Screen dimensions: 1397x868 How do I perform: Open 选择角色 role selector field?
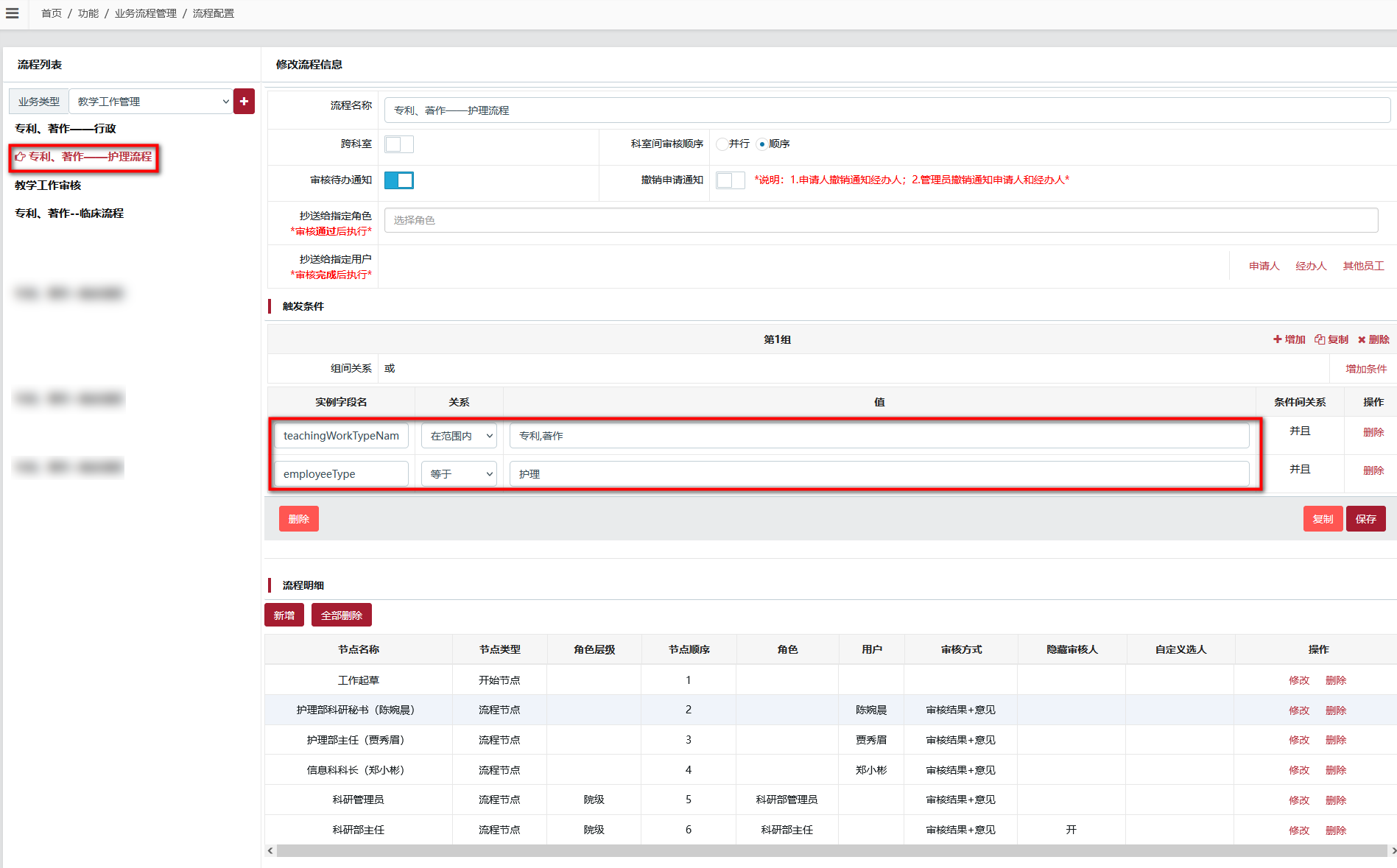tap(881, 220)
